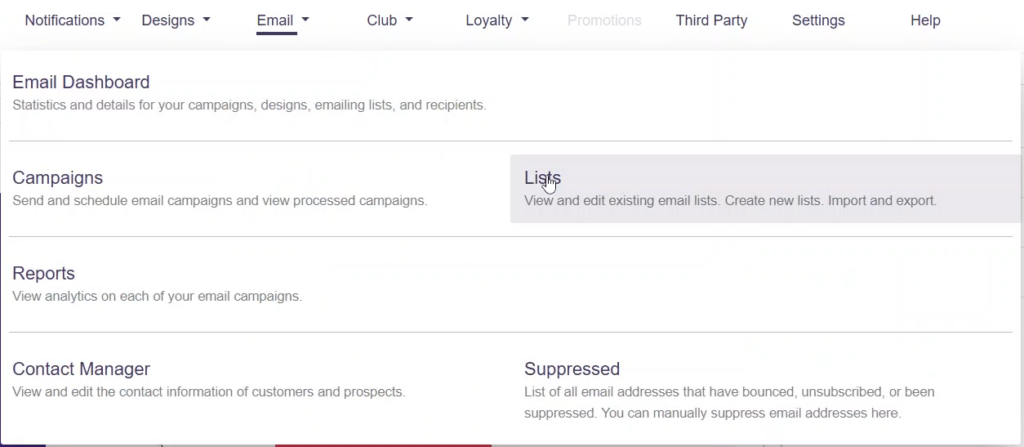
Task: Expand the Loyalty dropdown arrow
Action: tap(525, 20)
